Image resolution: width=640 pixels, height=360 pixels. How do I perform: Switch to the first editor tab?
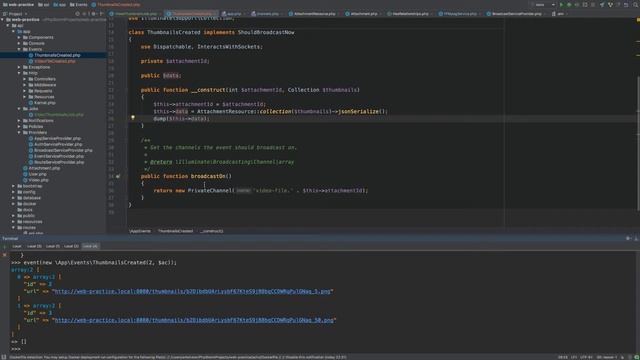coord(136,14)
